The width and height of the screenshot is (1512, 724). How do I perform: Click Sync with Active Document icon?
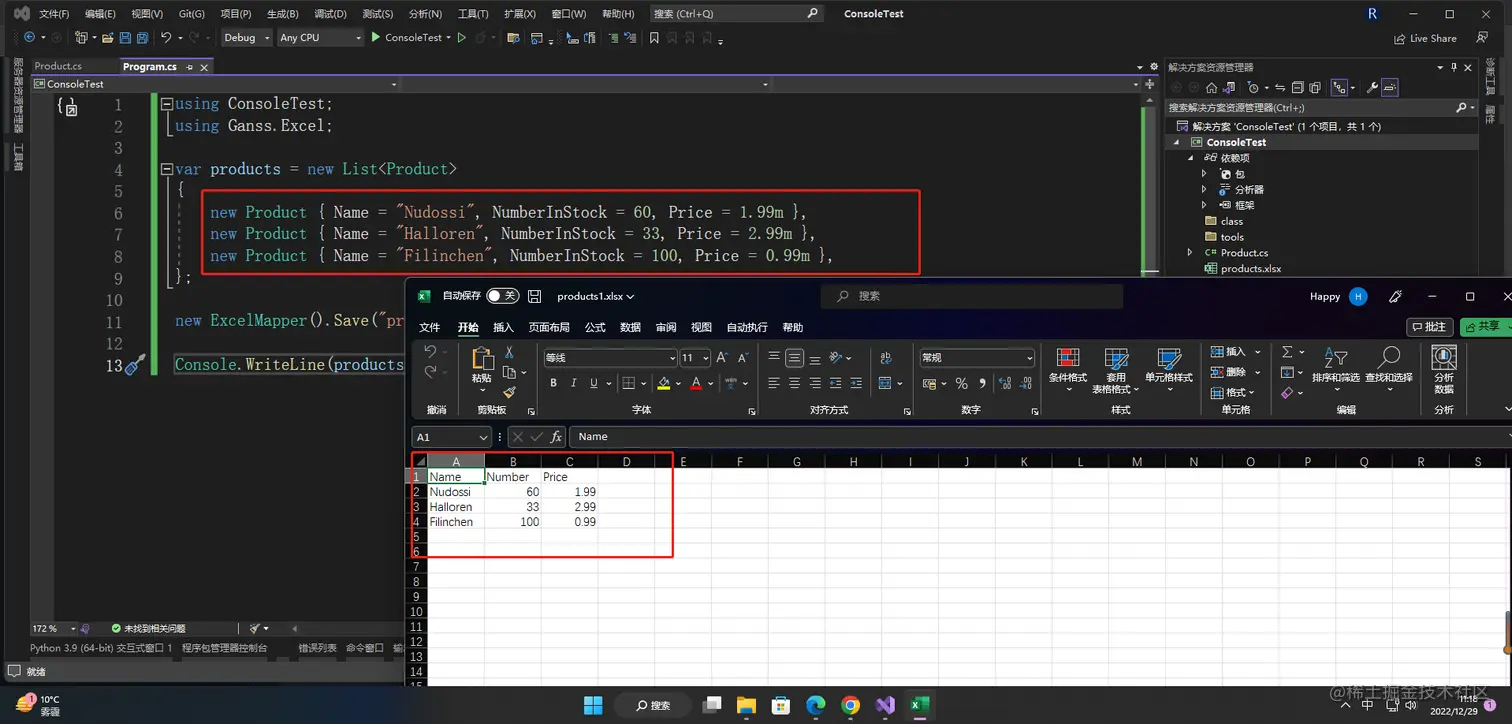pyautogui.click(x=1281, y=87)
